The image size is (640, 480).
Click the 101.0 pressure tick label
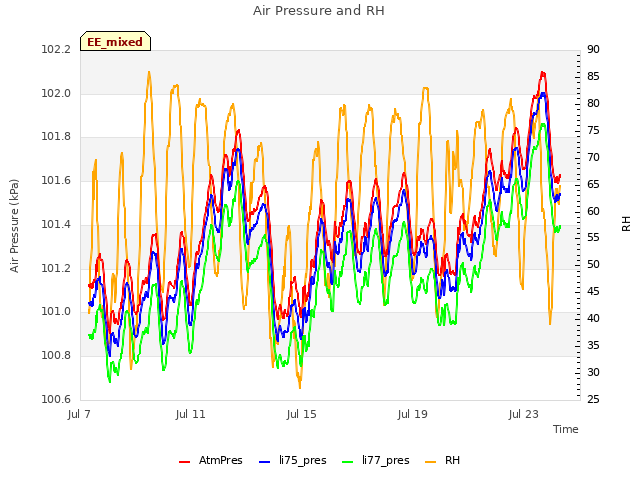(56, 312)
